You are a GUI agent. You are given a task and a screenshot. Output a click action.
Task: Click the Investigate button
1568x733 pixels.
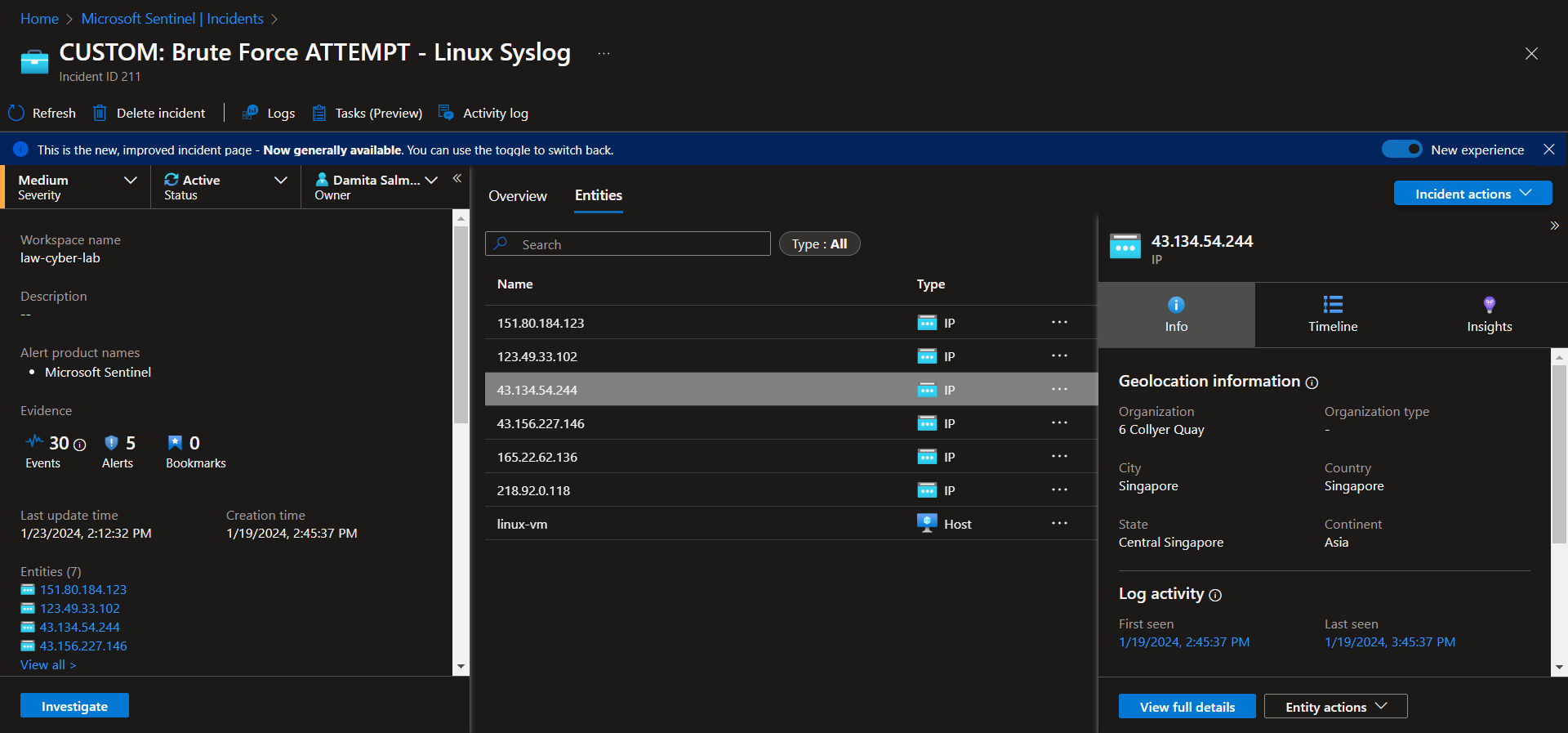[74, 706]
